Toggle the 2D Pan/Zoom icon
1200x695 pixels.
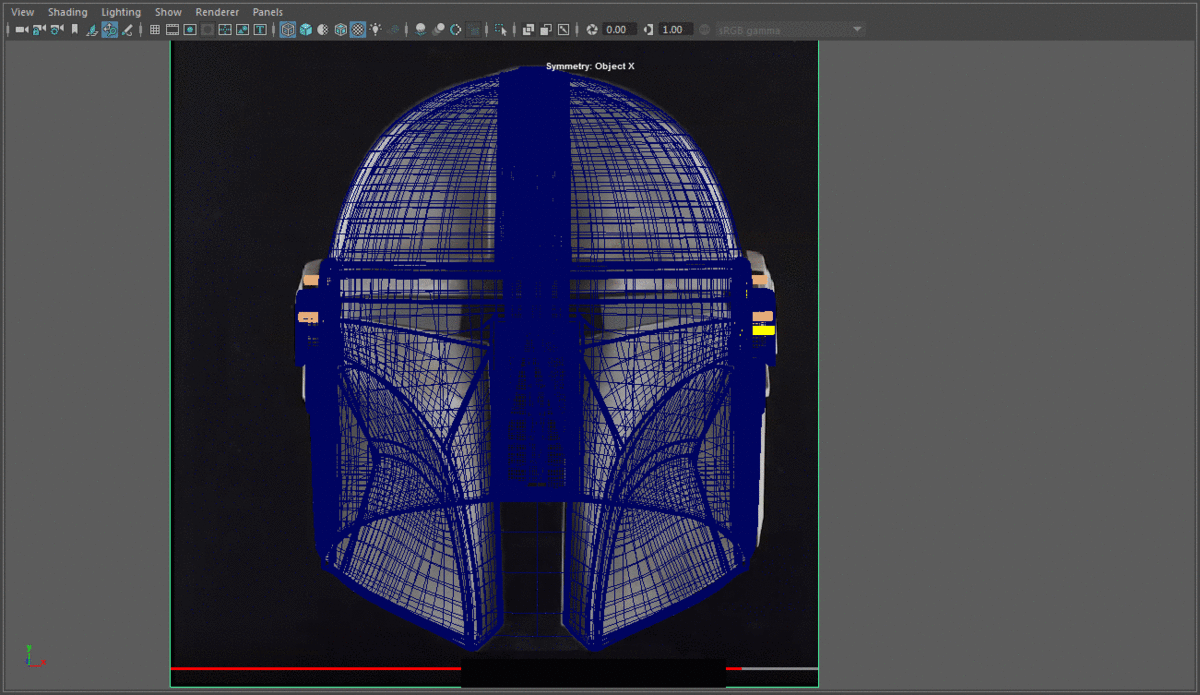tap(110, 30)
